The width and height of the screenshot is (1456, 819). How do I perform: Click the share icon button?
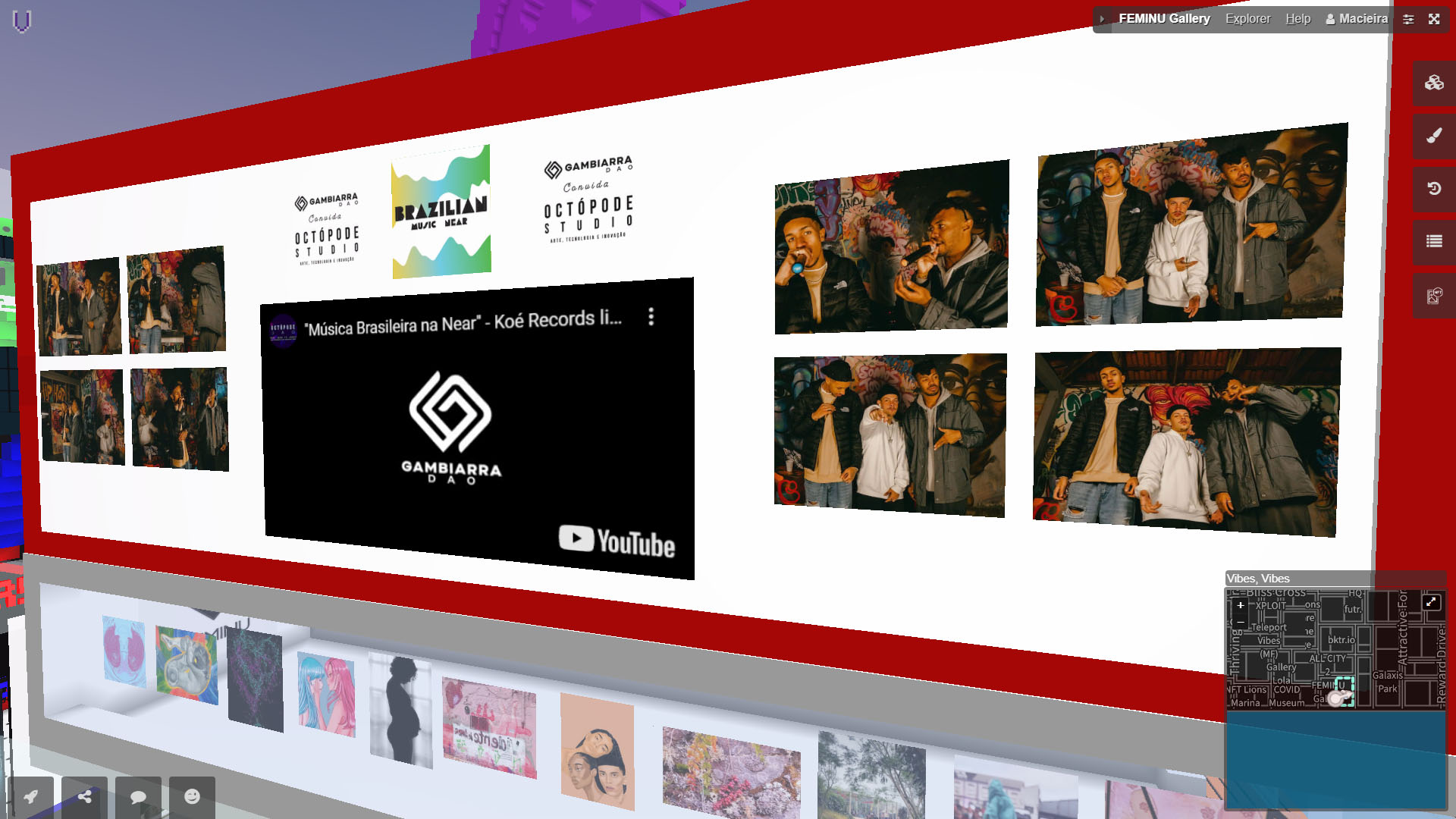click(85, 796)
